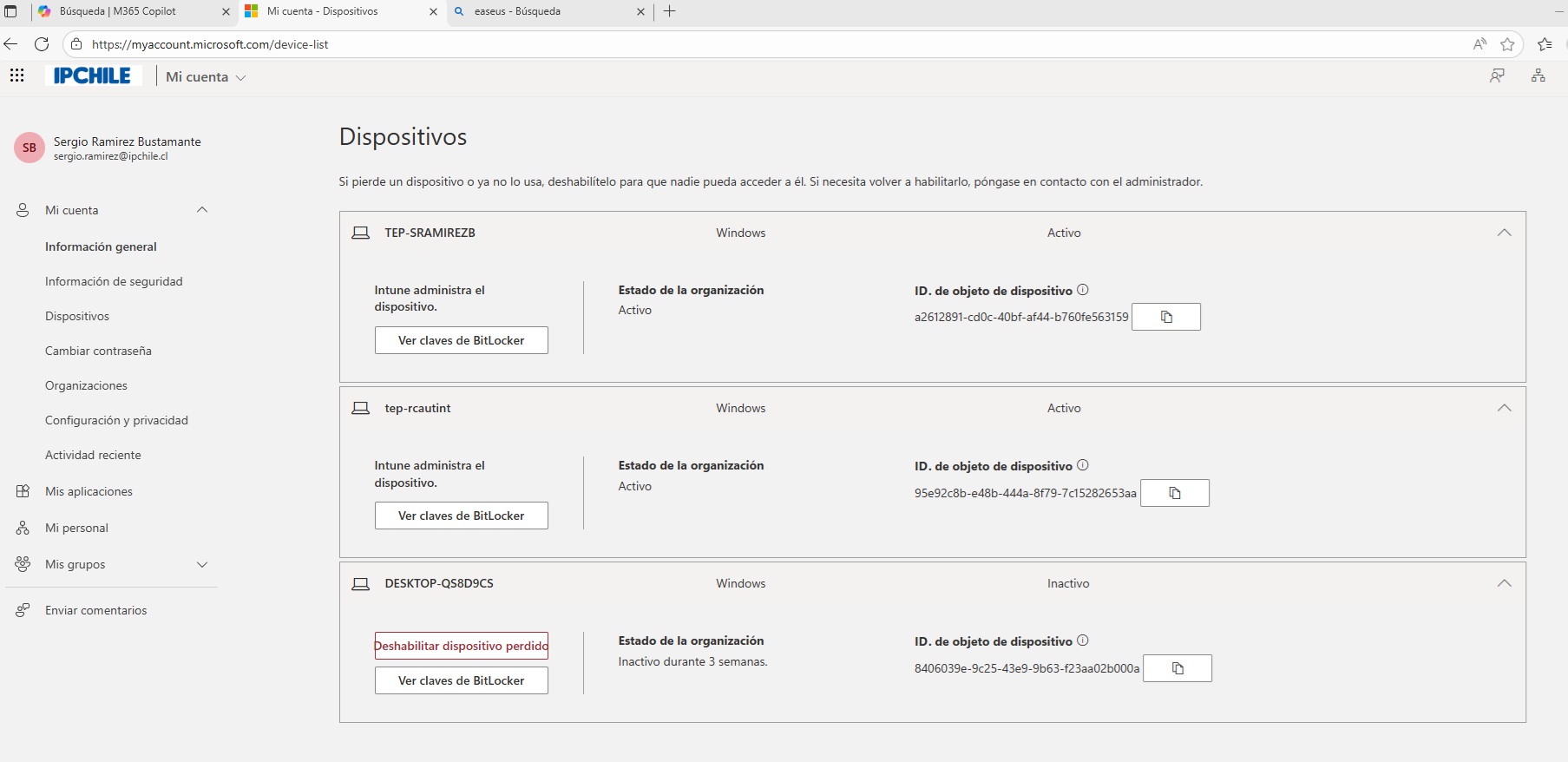
Task: View site information lock icon
Action: 76,44
